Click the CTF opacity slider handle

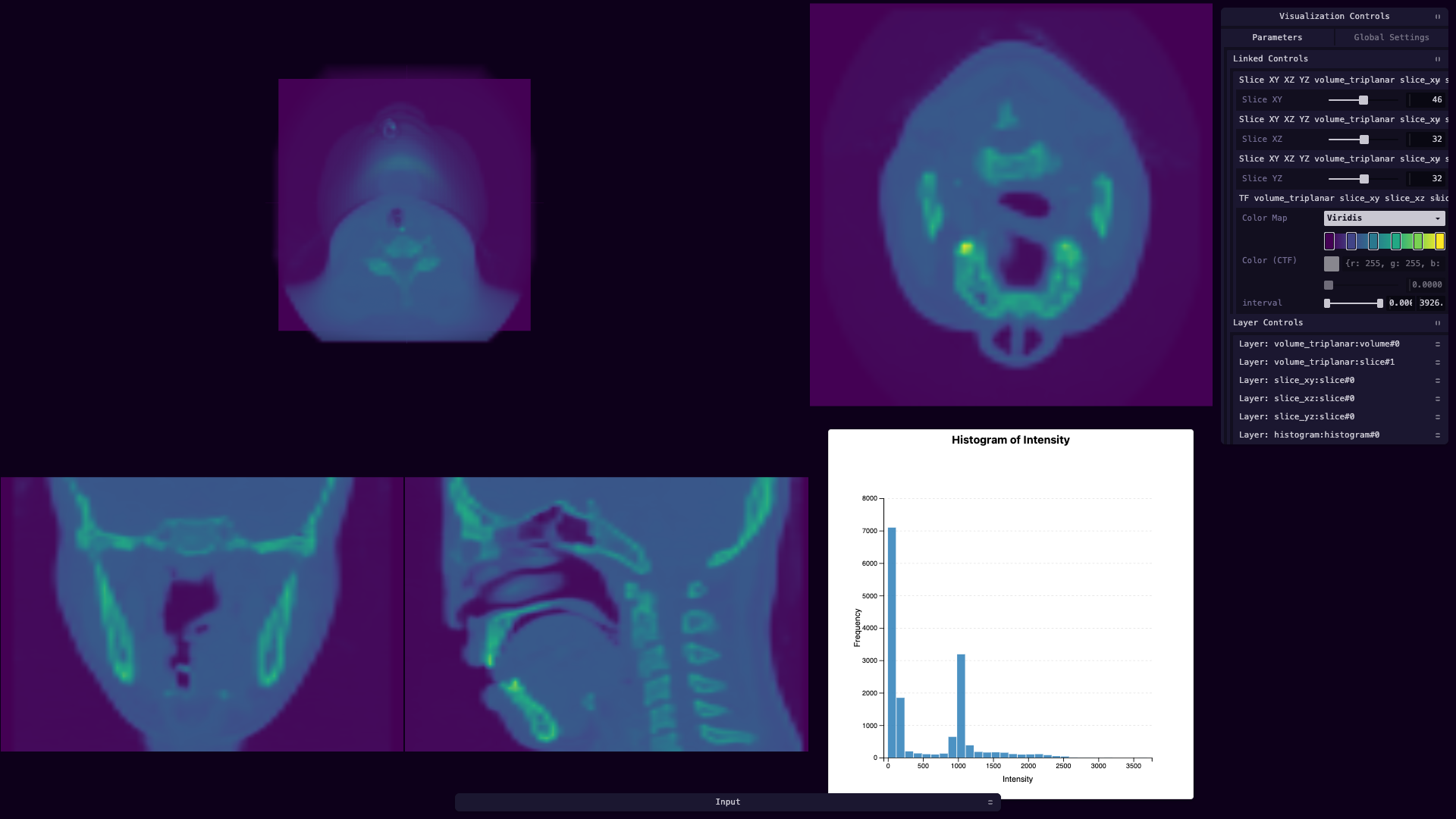click(1329, 285)
